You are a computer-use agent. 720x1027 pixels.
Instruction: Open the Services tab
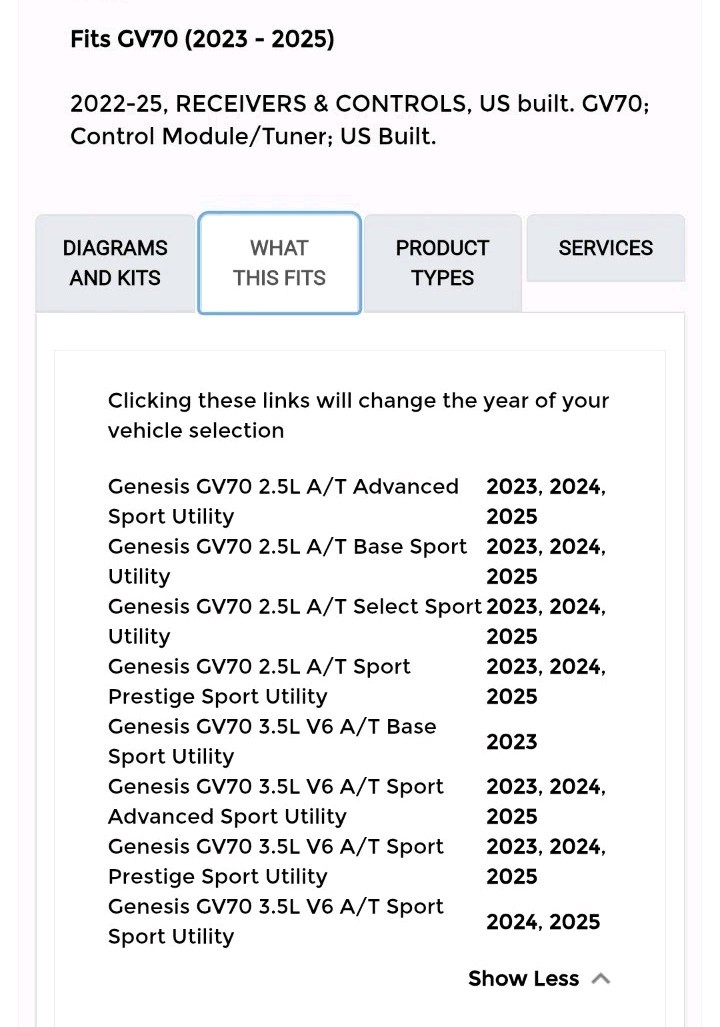coord(605,248)
